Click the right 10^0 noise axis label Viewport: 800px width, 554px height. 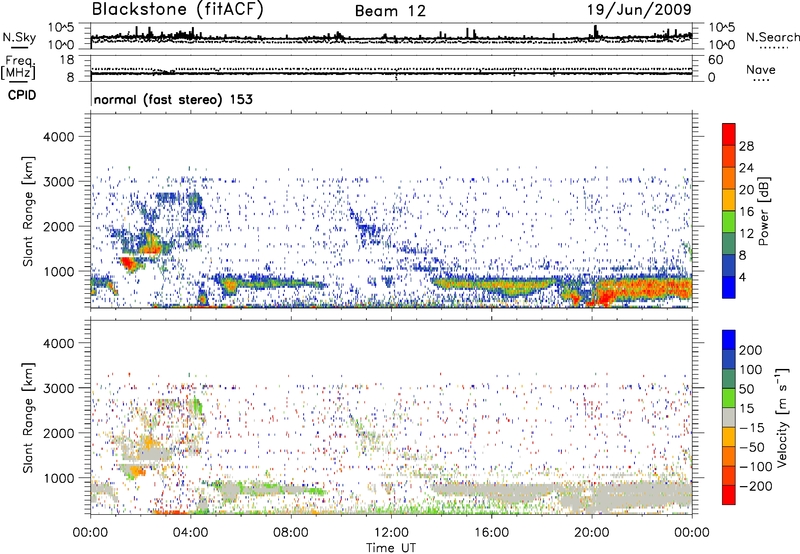click(721, 45)
